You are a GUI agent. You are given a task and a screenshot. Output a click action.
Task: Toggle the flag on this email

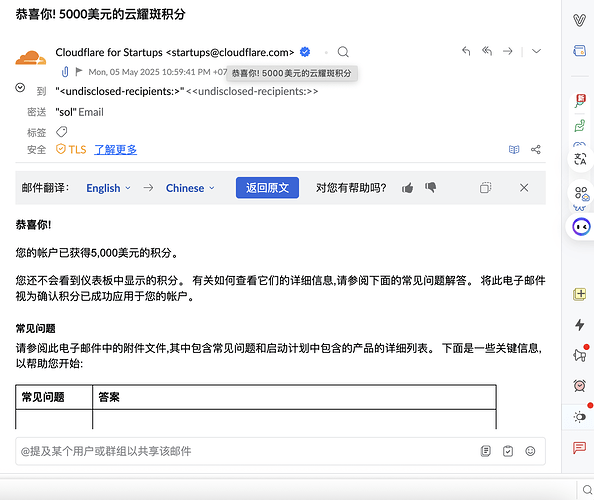(x=79, y=72)
